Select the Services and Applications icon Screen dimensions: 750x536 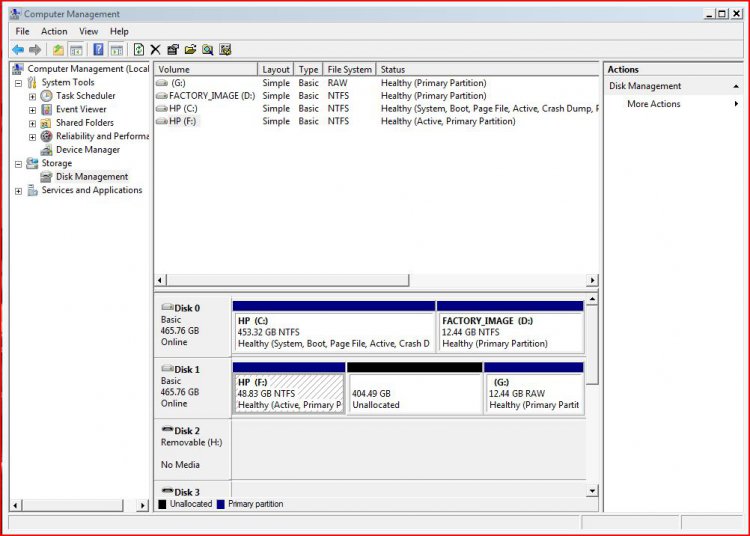pos(32,190)
